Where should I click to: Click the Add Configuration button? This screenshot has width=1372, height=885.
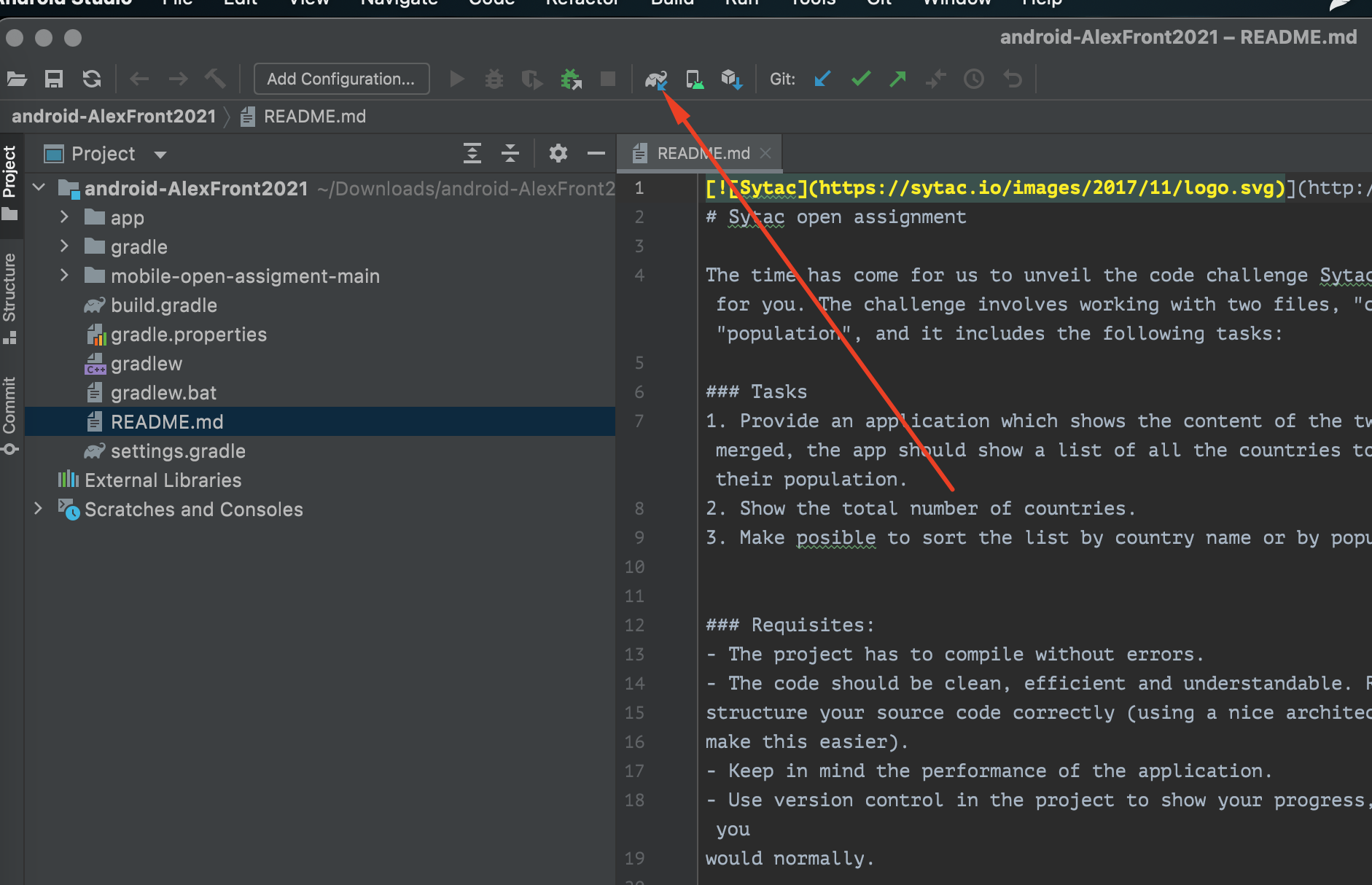[341, 79]
